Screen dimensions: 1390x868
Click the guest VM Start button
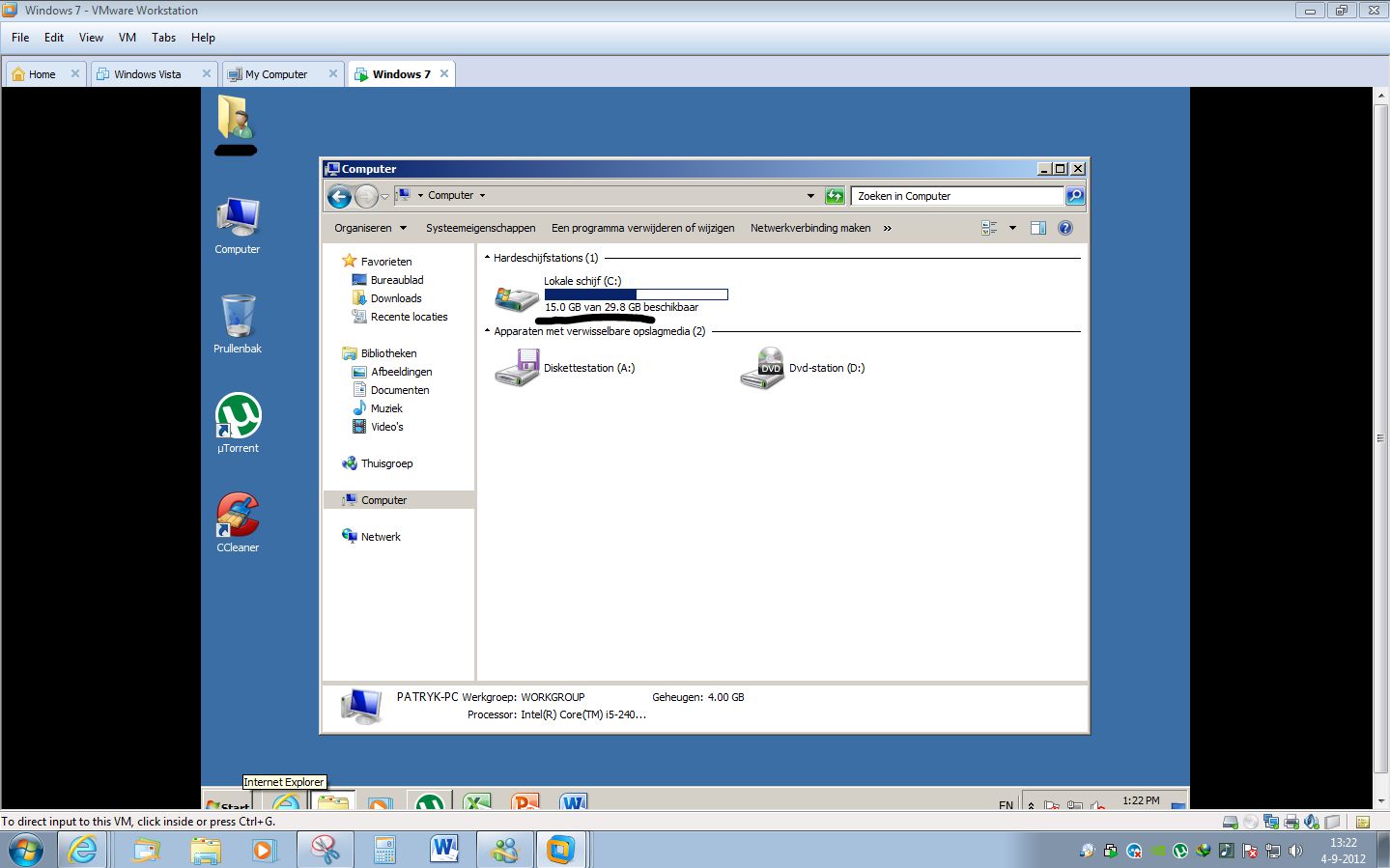tap(227, 801)
